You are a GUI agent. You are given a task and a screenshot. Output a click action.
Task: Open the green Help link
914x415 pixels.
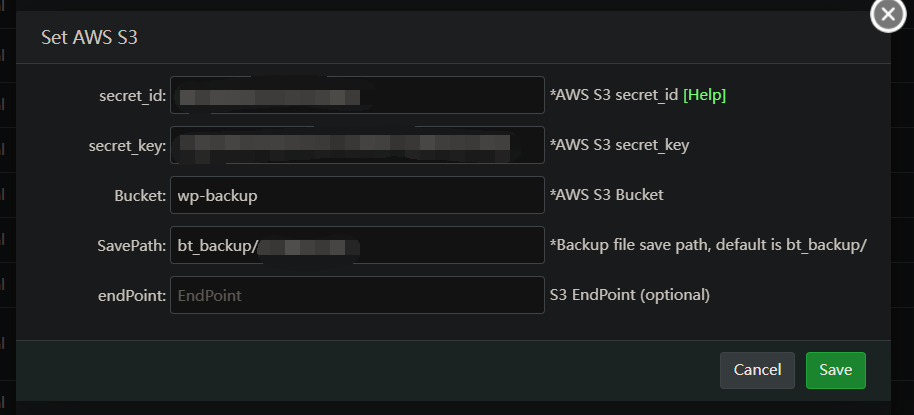[x=704, y=95]
